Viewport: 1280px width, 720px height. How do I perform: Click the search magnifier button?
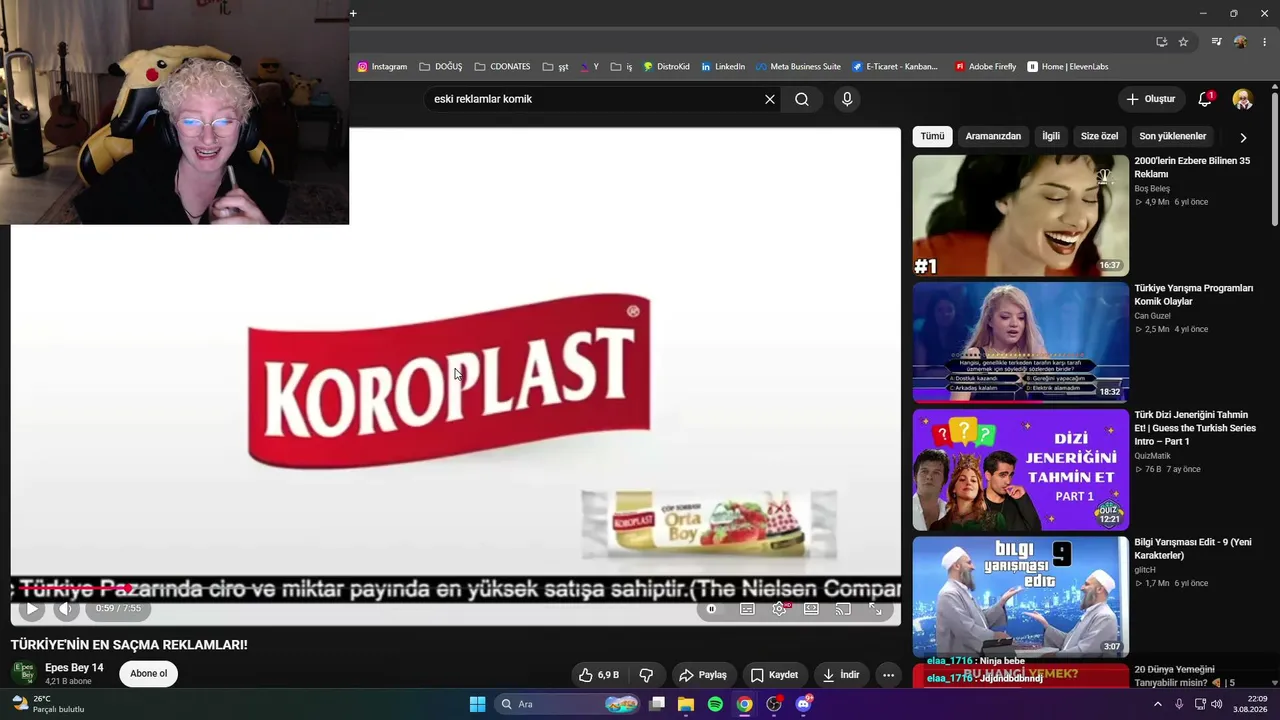[802, 99]
